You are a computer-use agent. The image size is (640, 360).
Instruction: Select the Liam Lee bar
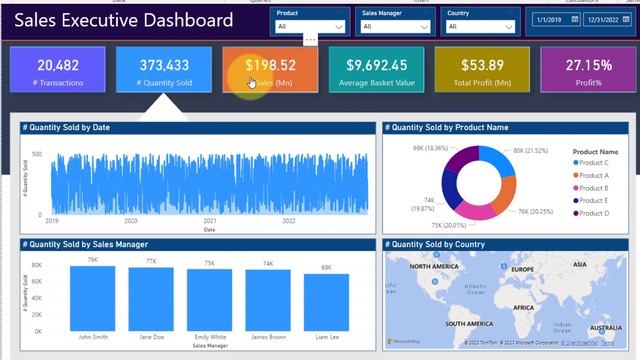(327, 302)
